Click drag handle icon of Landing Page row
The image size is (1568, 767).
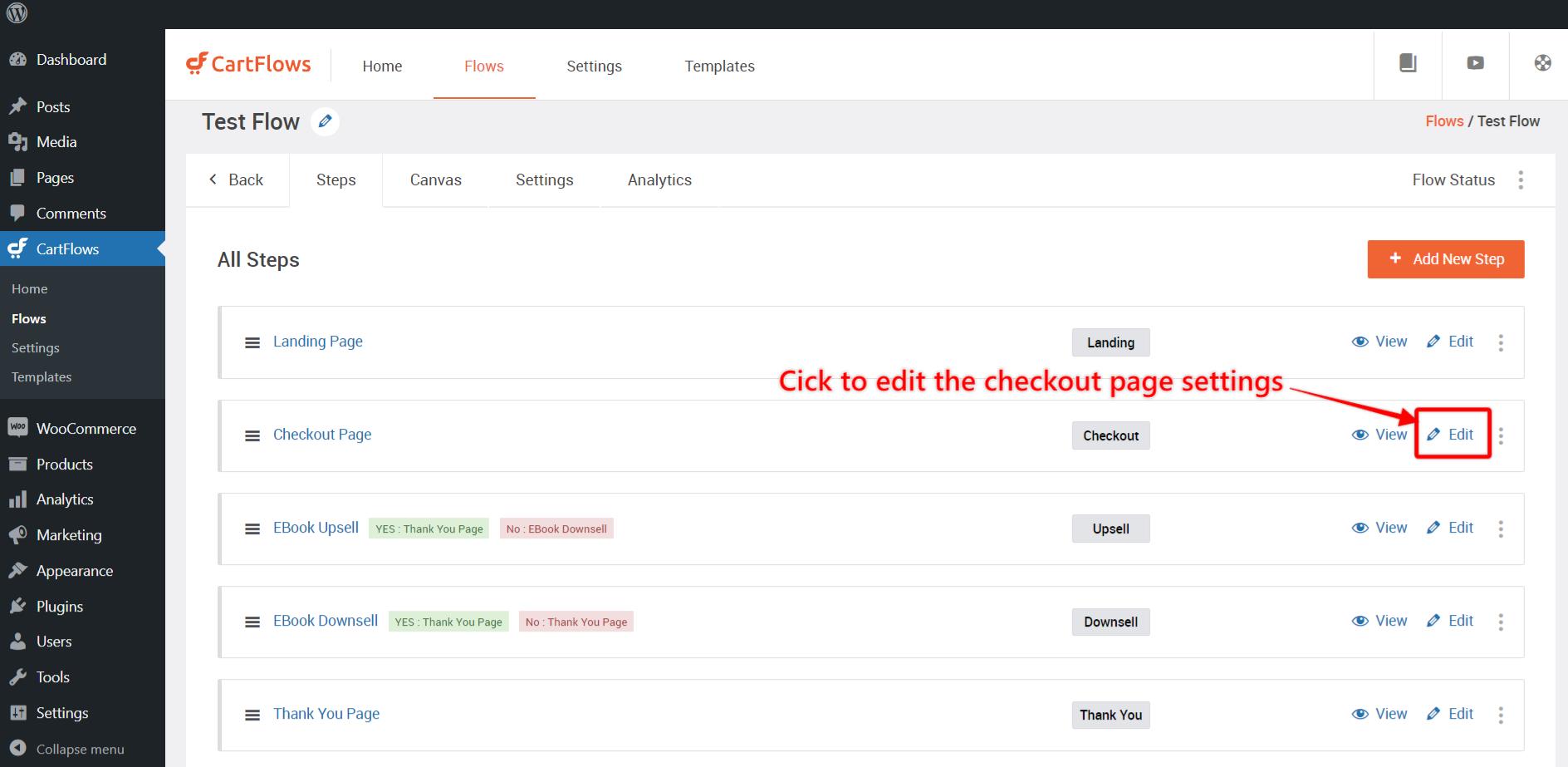(x=252, y=342)
